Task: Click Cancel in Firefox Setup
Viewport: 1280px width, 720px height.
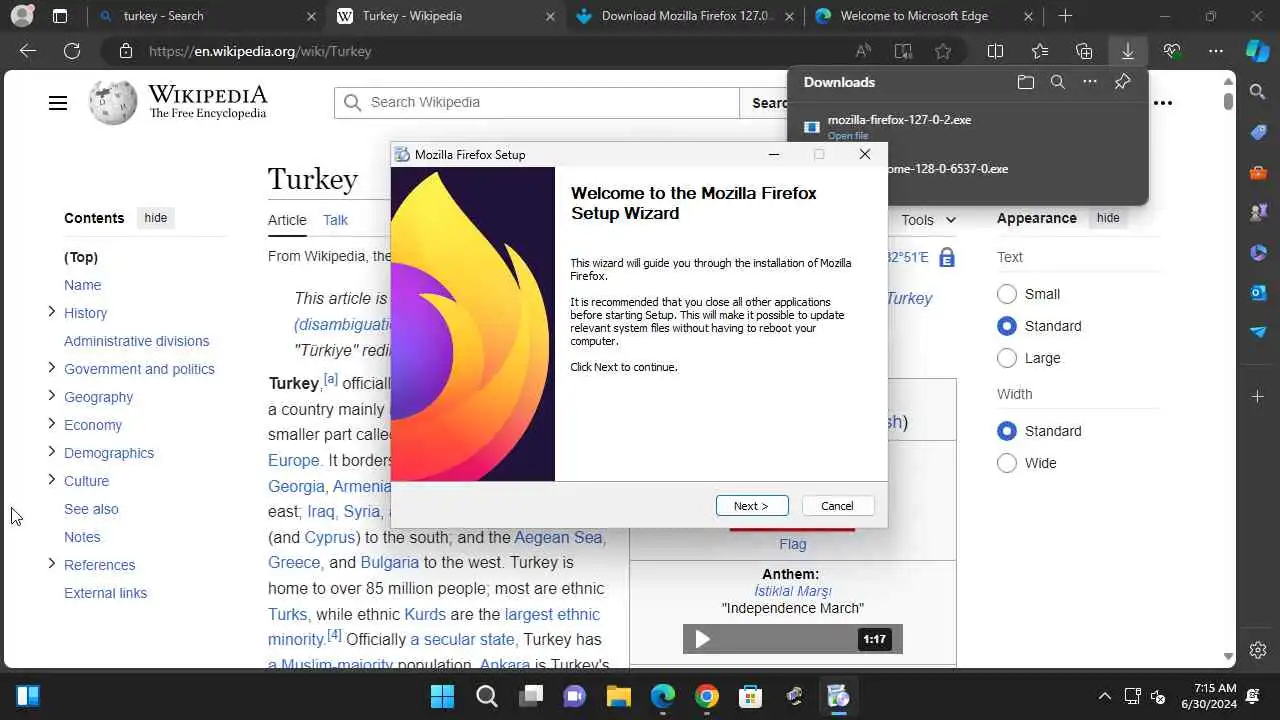Action: [838, 506]
